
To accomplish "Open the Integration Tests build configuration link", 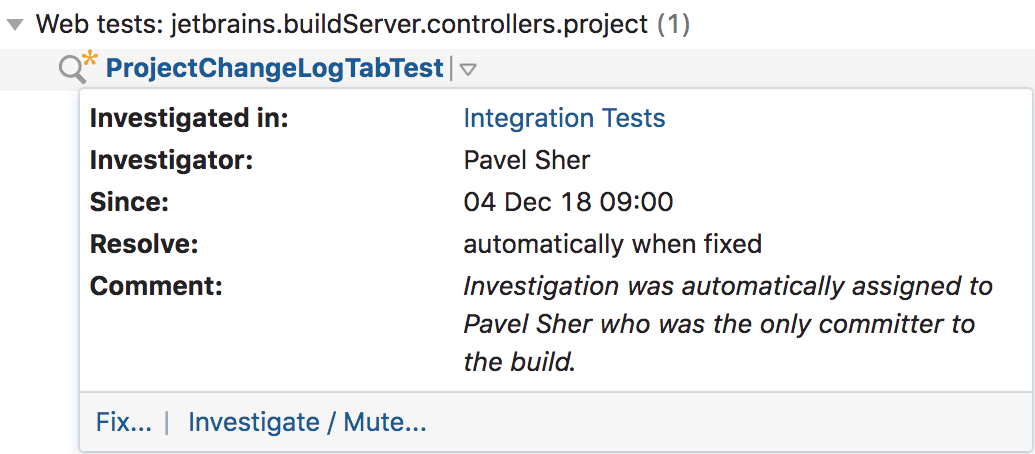I will [564, 118].
